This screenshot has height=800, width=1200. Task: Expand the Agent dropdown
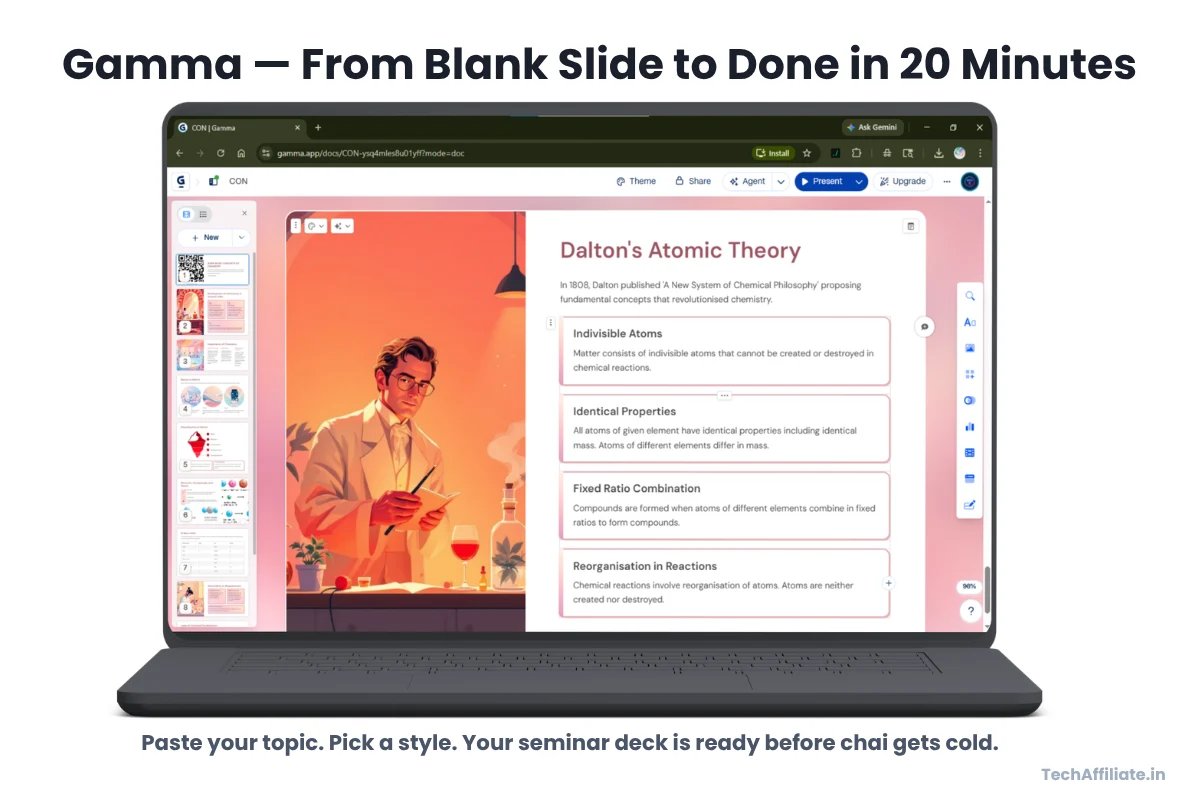click(782, 181)
